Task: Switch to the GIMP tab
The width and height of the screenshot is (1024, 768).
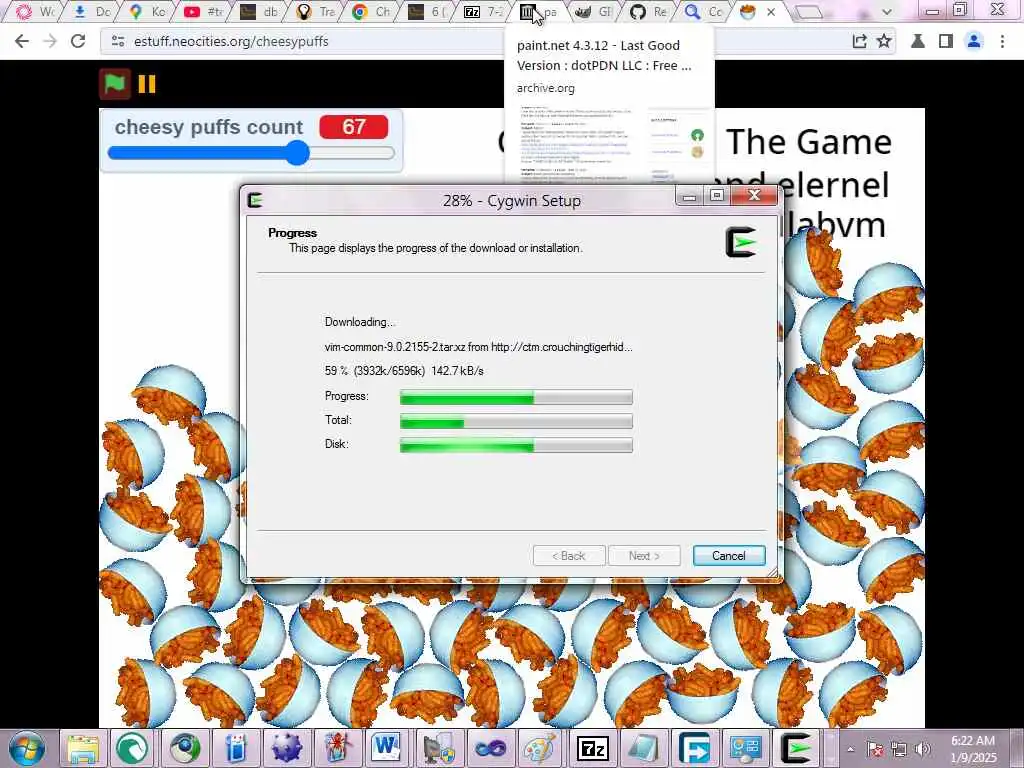Action: [594, 11]
